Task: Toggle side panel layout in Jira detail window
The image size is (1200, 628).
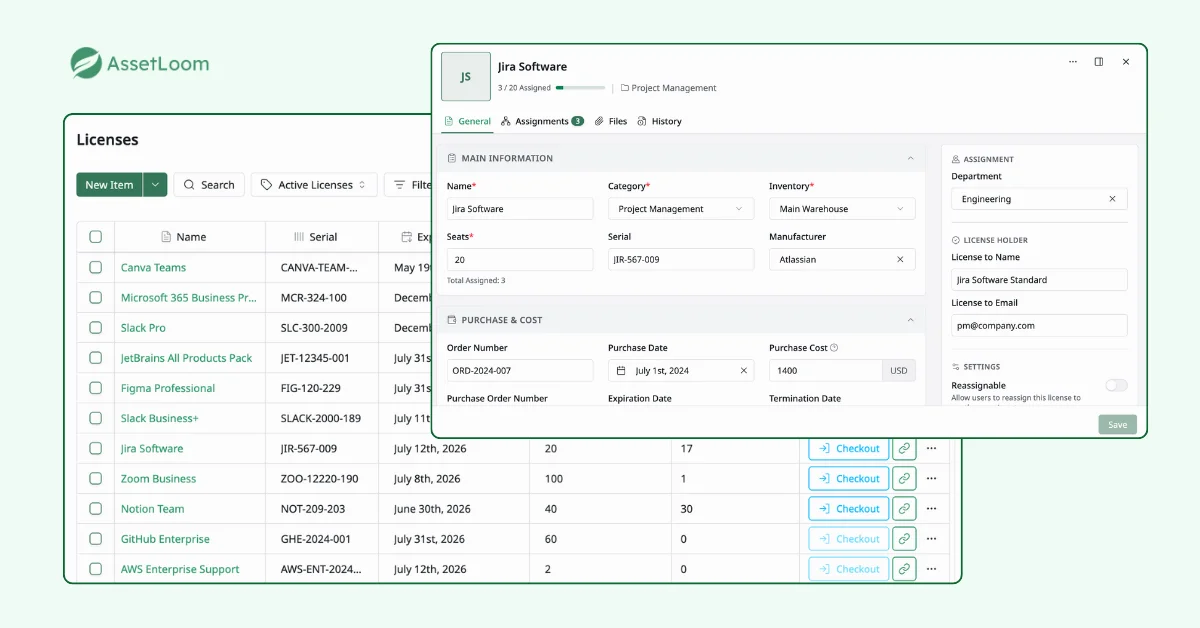Action: [x=1099, y=62]
